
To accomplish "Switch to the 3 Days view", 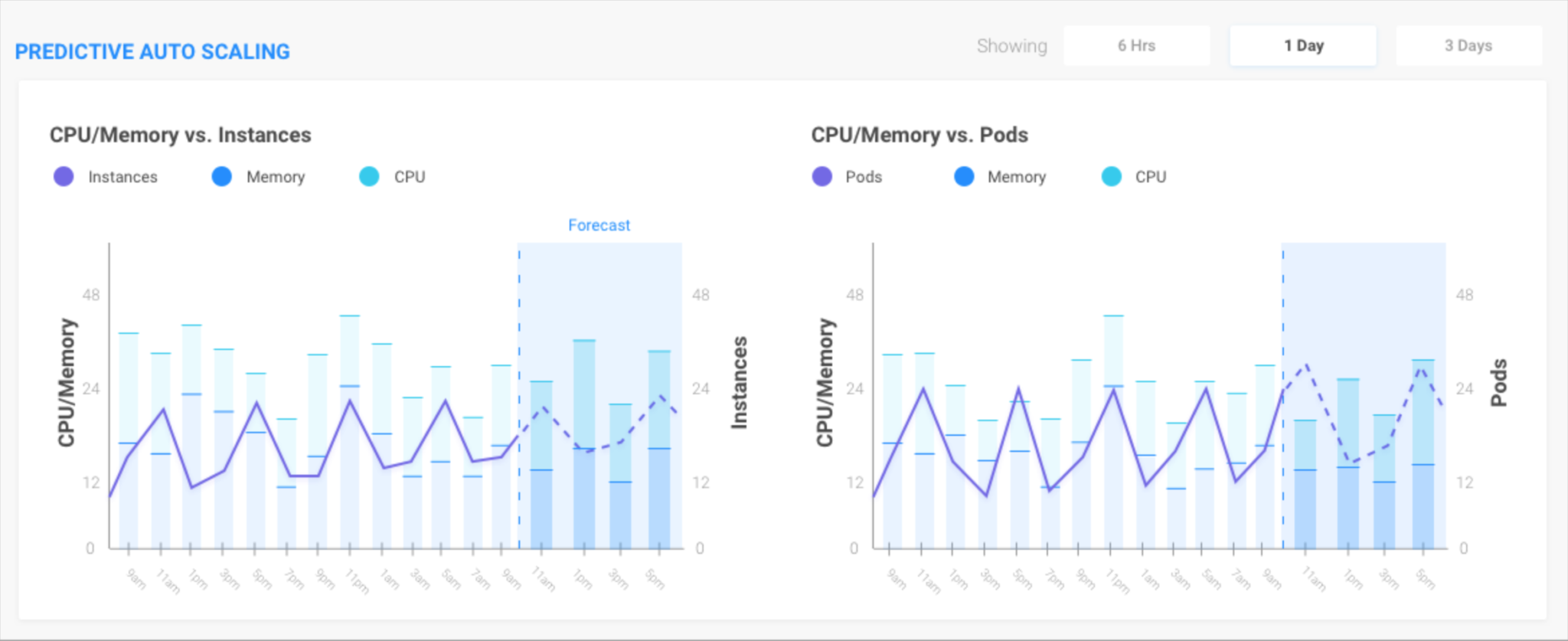I will click(x=1468, y=45).
